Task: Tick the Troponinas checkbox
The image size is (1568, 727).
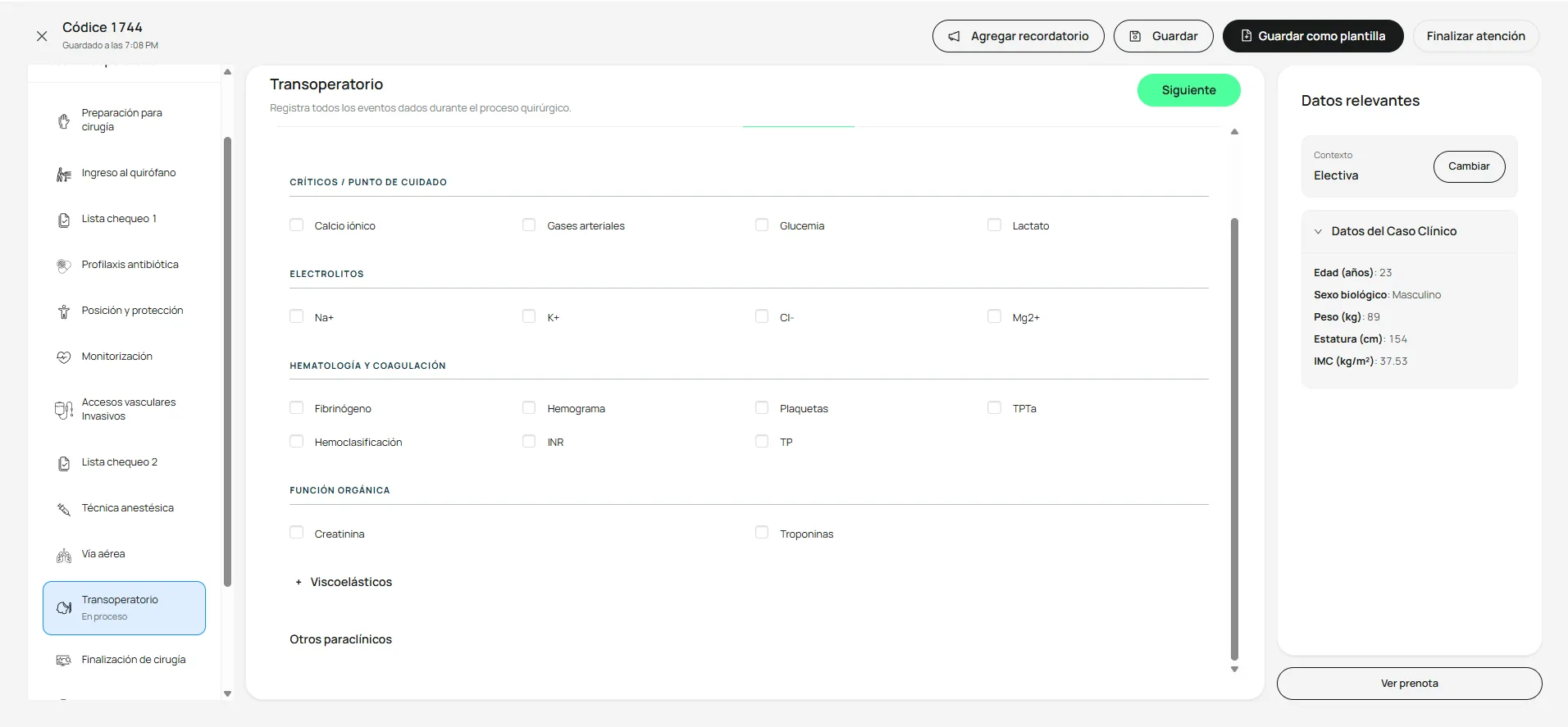Action: 762,533
